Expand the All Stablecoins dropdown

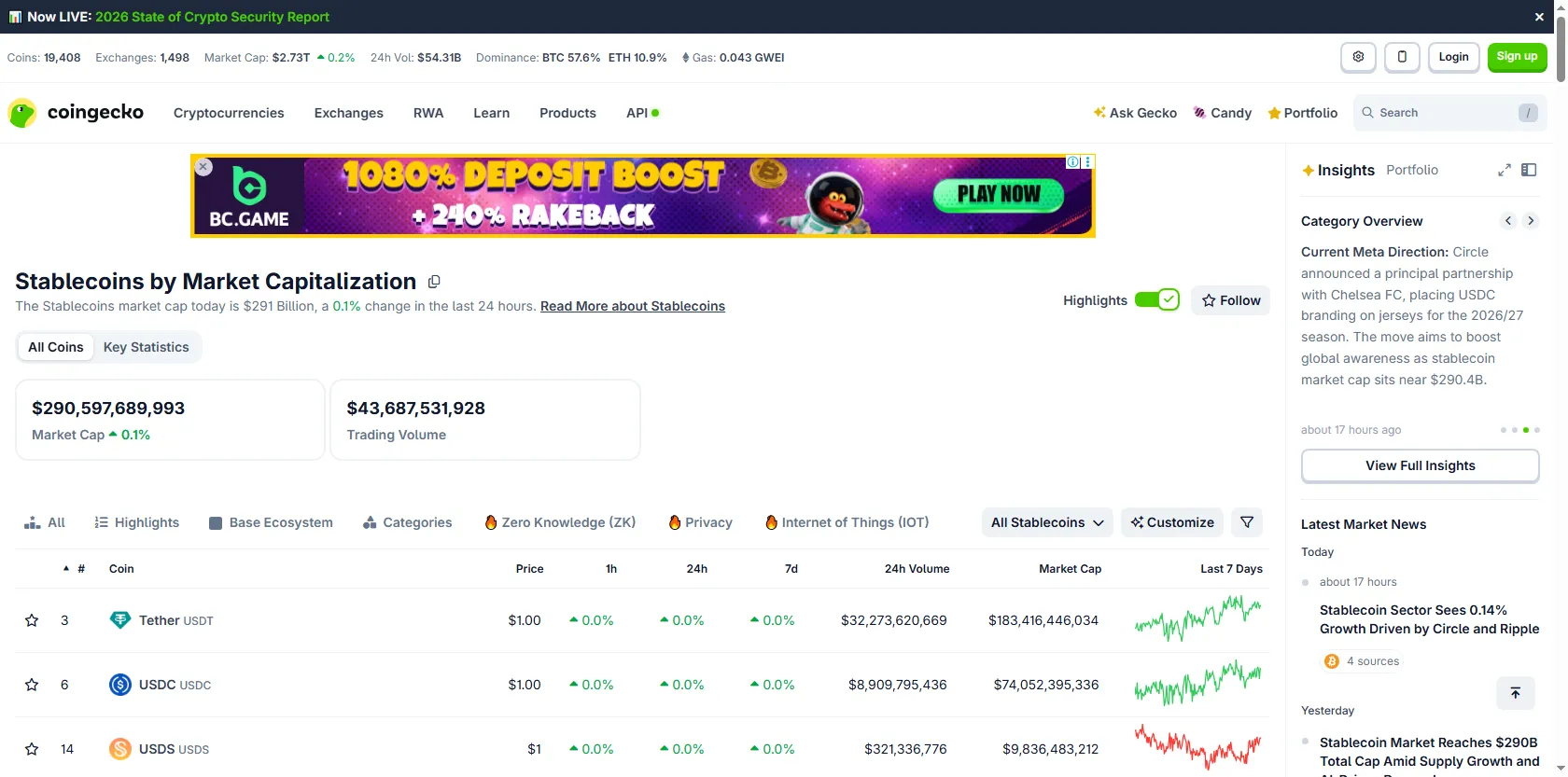(1047, 522)
